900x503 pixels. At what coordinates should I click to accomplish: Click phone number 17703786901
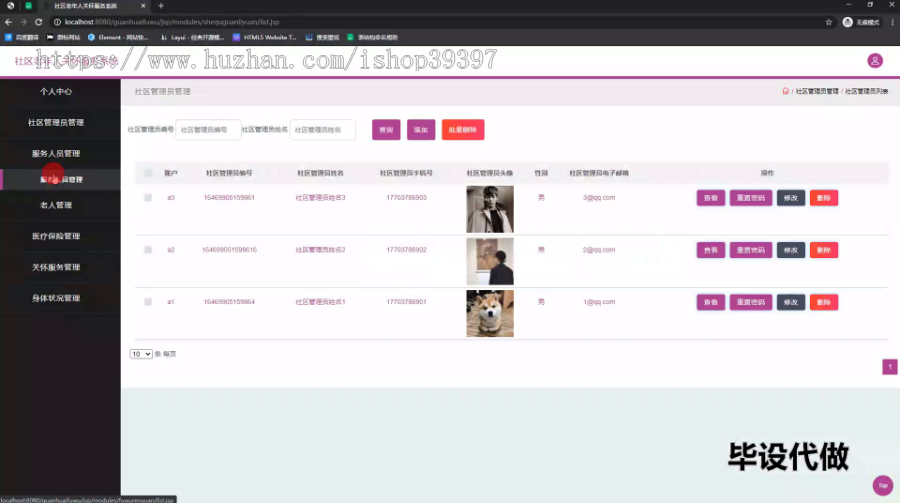coord(406,302)
